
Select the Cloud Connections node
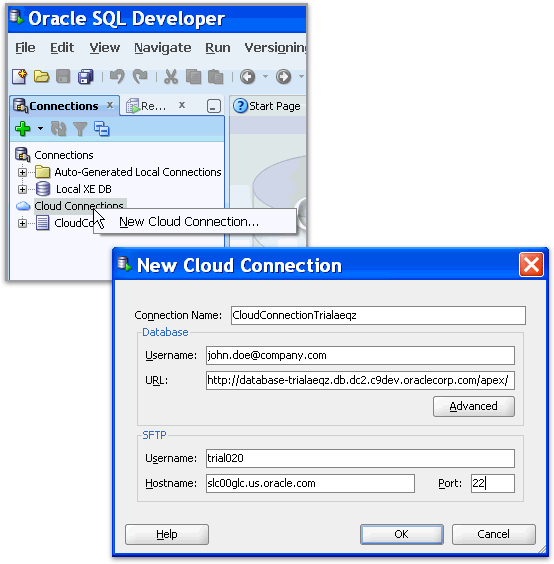coord(79,206)
